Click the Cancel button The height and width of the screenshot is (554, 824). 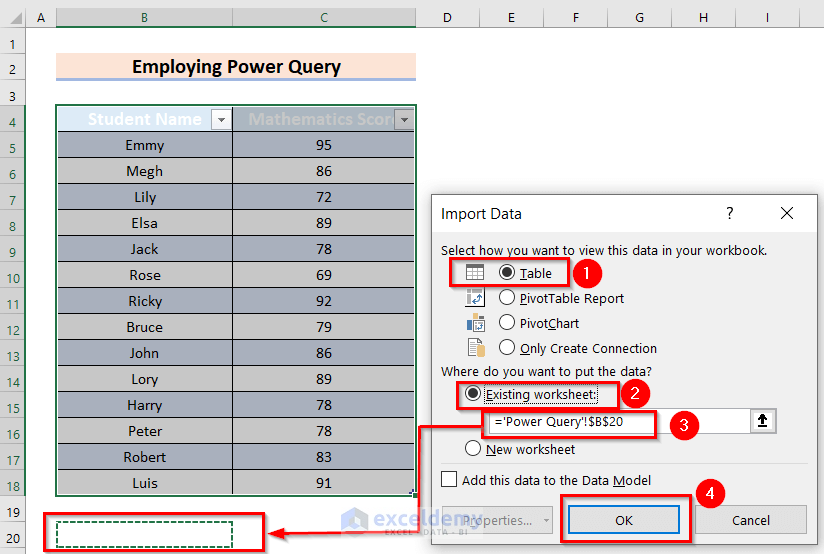coord(750,520)
